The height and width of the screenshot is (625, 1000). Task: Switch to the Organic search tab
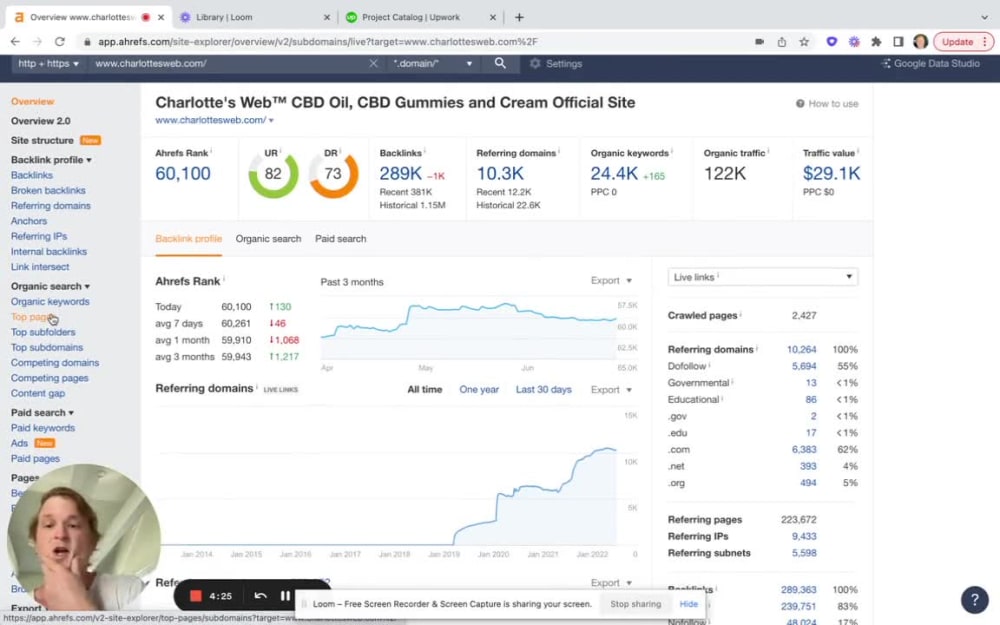tap(268, 239)
